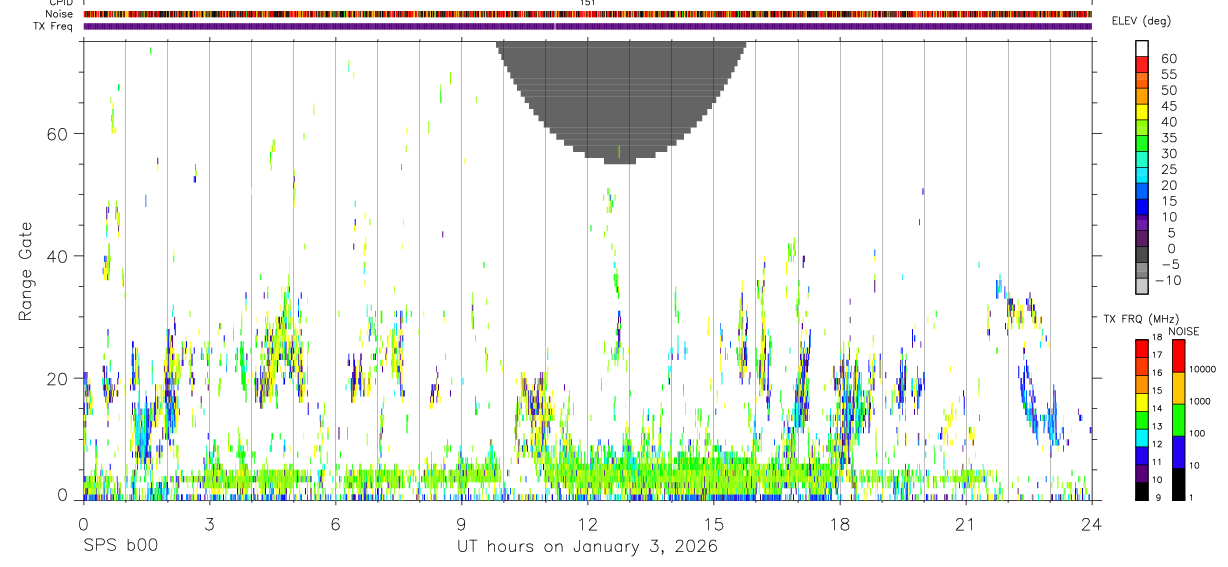Click the cyan 12–13 MHz TX FRQ swatch
This screenshot has width=1228, height=567.
coord(1142,437)
